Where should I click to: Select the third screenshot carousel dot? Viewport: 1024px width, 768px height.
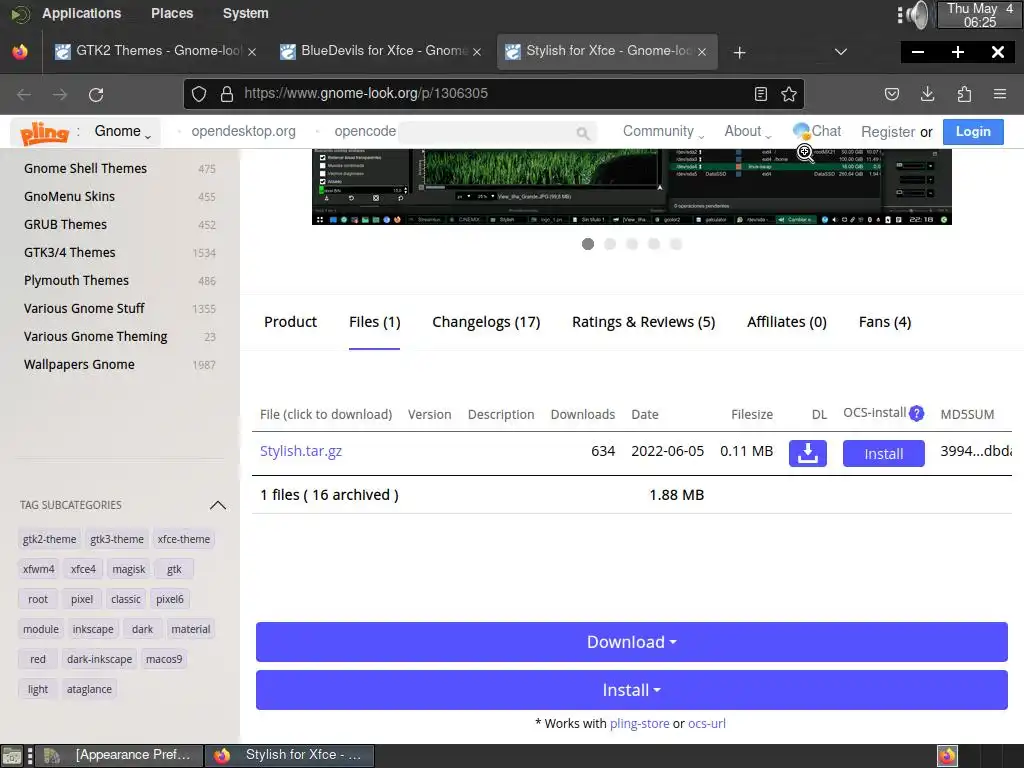[x=632, y=244]
